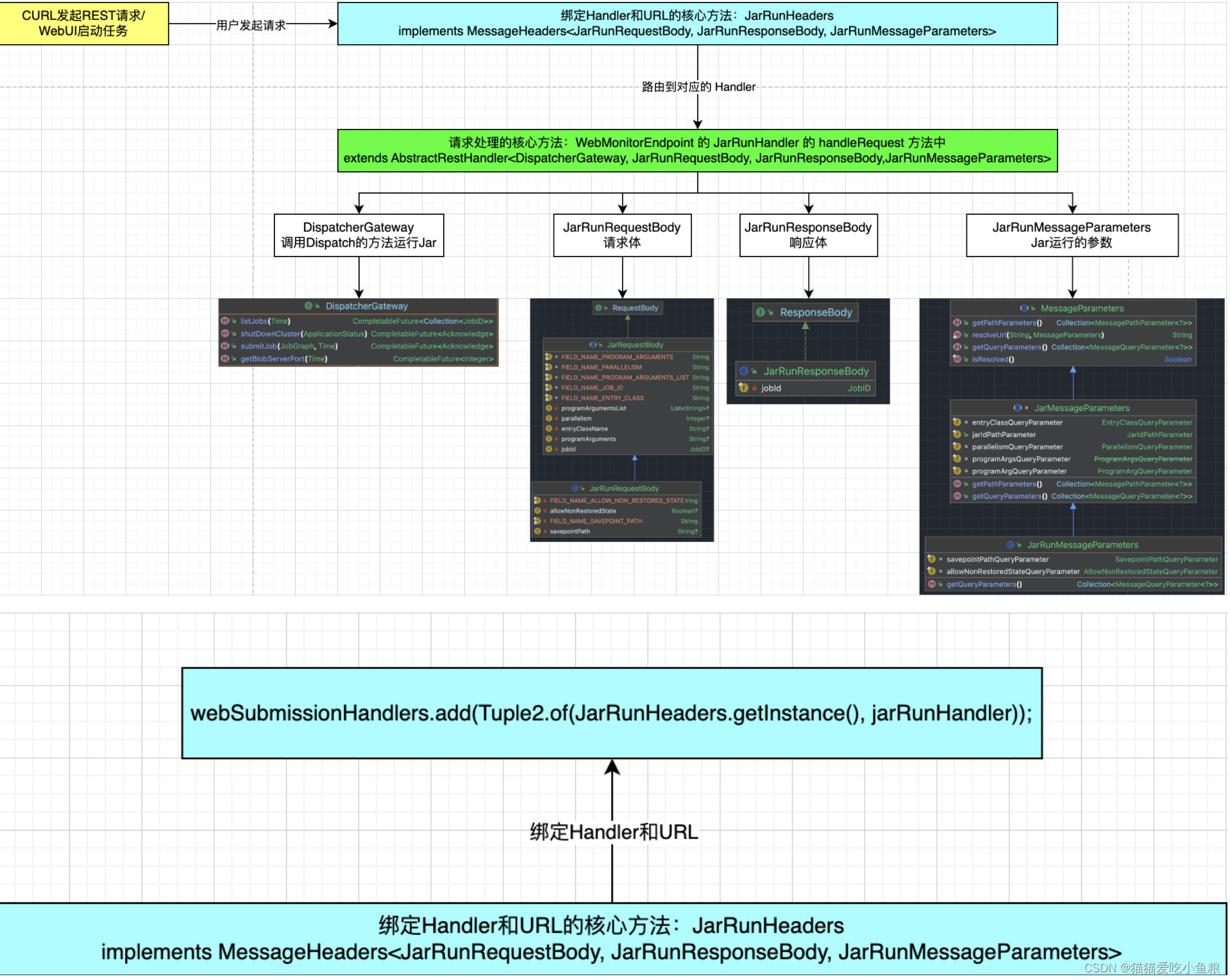Viewport: 1230px width, 980px height.
Task: Click the 绑定Handler和URL arrow label
Action: pyautogui.click(x=614, y=832)
